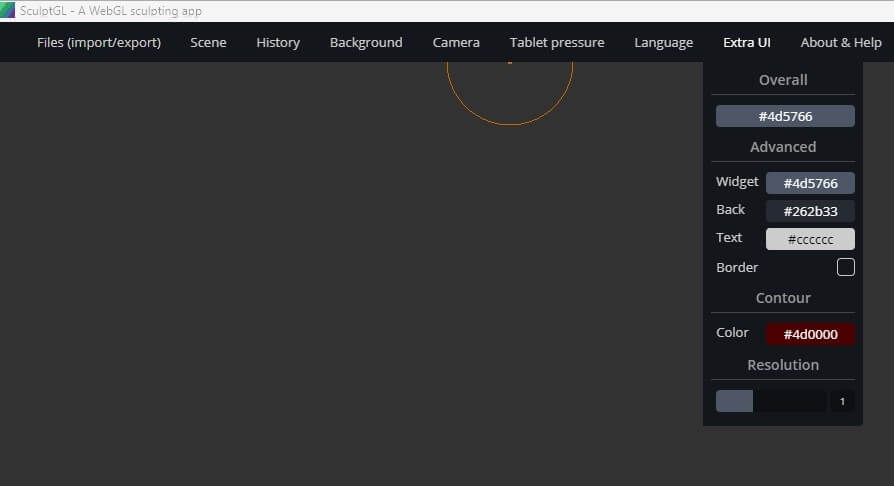This screenshot has height=486, width=894.
Task: Change the Contour color #4d0000 swatch
Action: [x=810, y=334]
